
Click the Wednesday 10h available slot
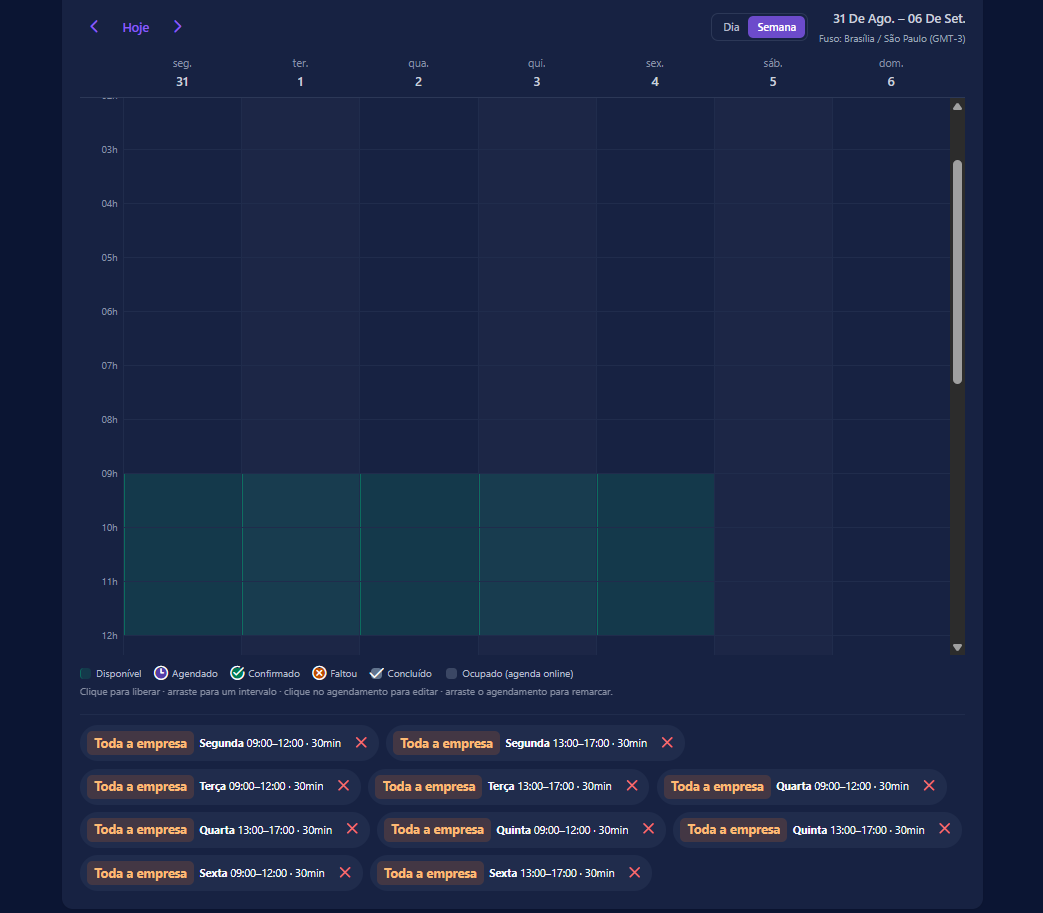coord(420,555)
